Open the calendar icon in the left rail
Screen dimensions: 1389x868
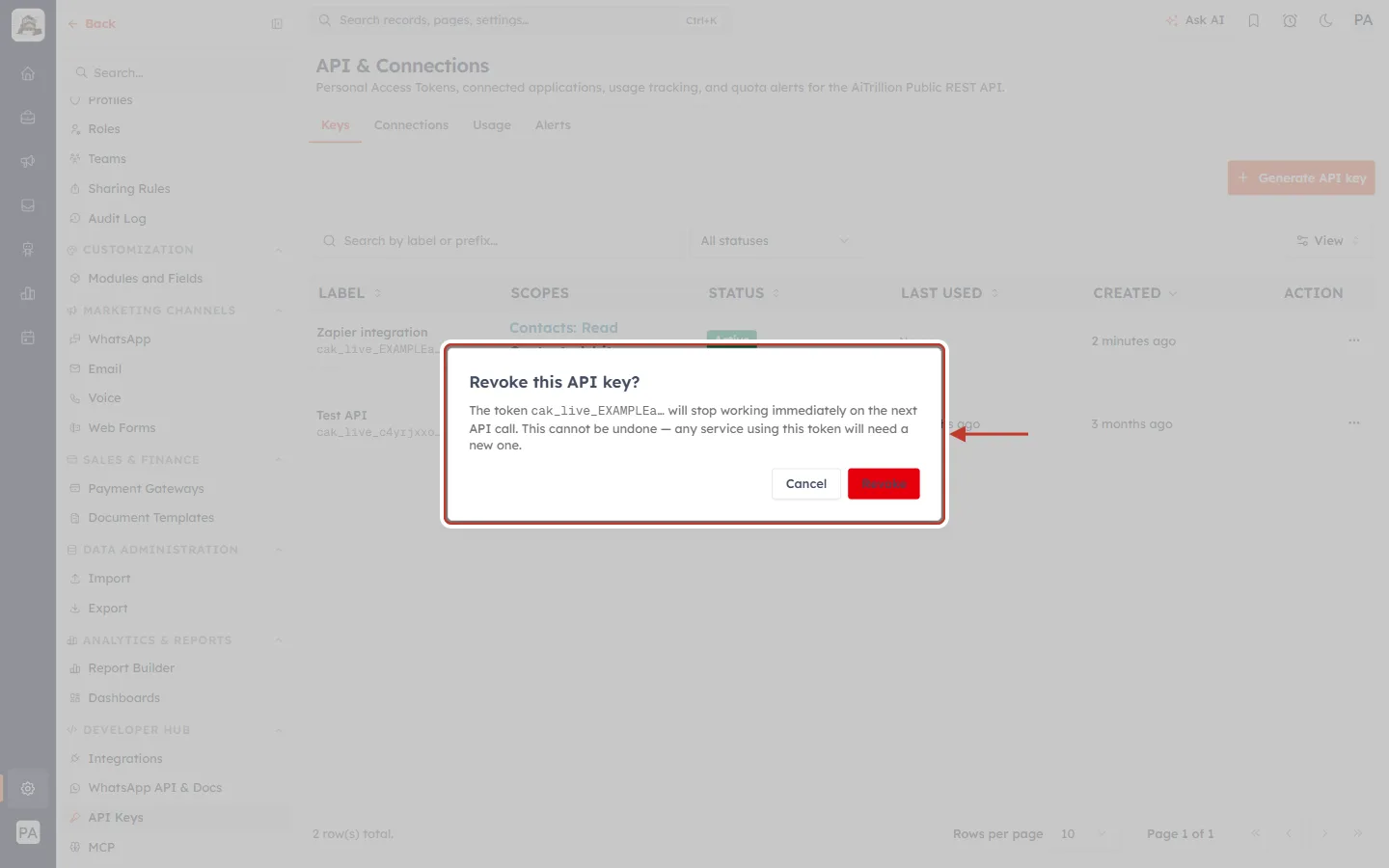[28, 338]
